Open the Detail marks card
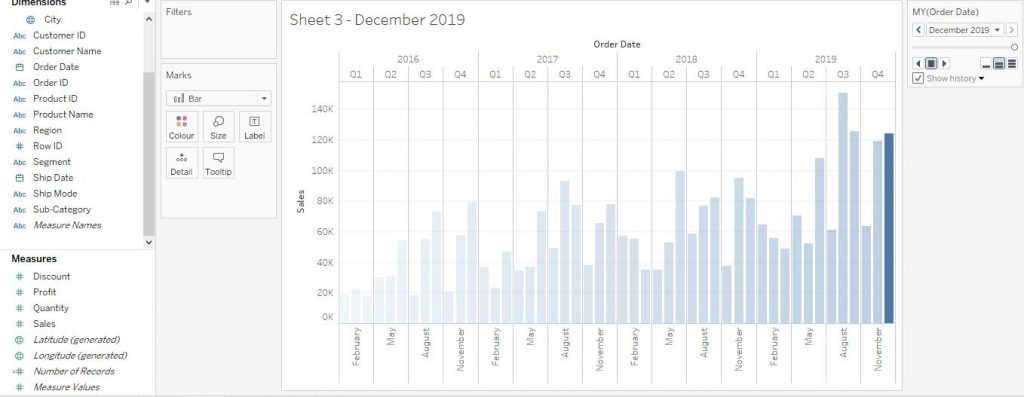1024x397 pixels. tap(182, 163)
